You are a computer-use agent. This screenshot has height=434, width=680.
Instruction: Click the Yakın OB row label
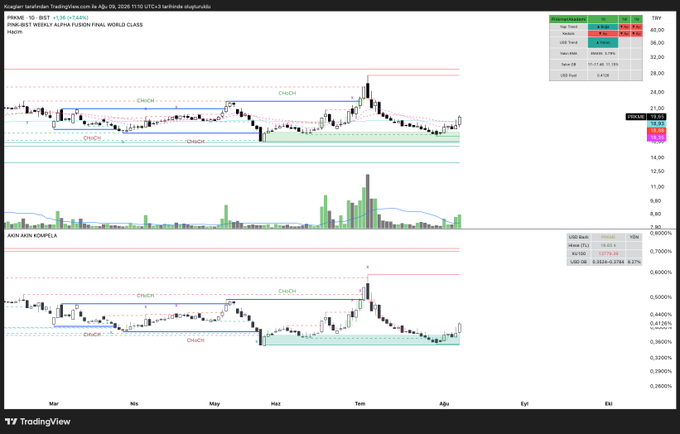point(568,64)
